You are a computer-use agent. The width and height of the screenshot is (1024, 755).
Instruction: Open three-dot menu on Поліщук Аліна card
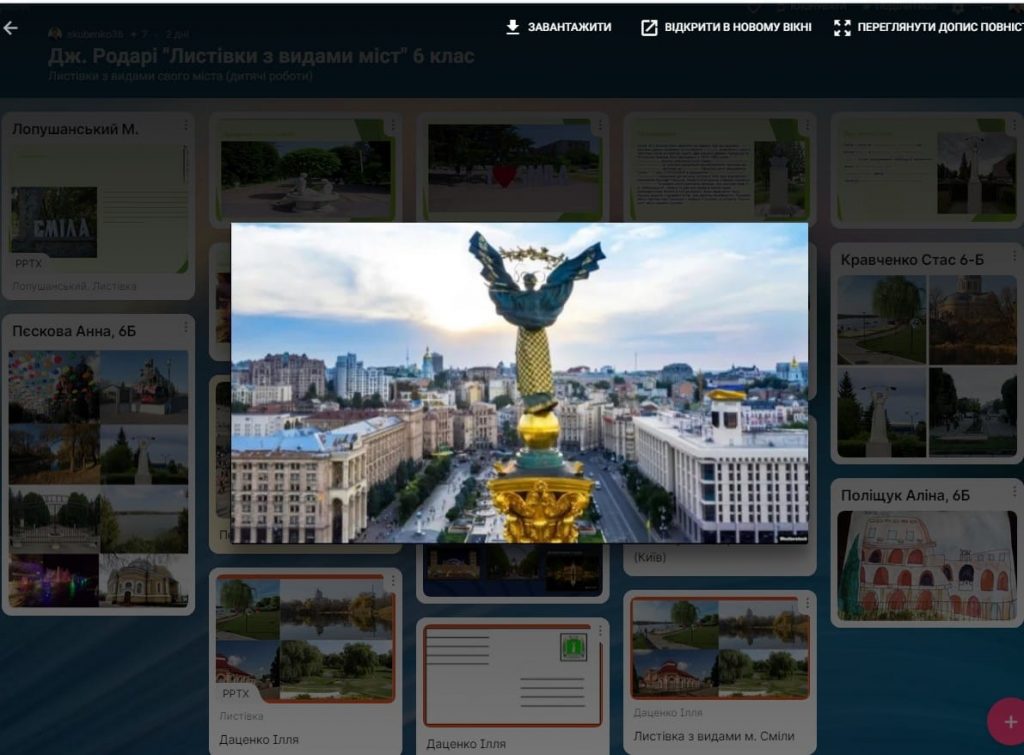[x=1014, y=490]
